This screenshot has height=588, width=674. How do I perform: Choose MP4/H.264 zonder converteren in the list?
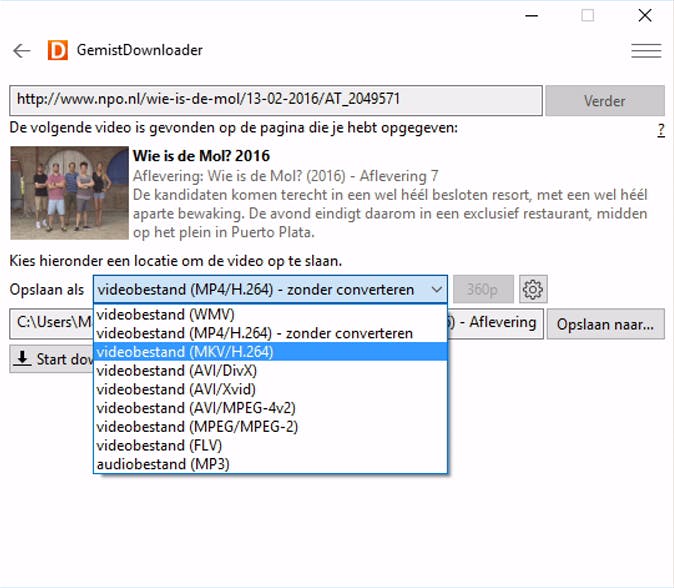click(270, 333)
